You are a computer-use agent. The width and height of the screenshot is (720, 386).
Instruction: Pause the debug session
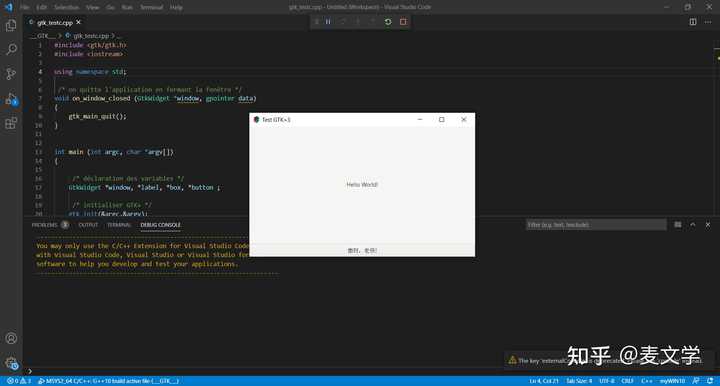point(328,22)
